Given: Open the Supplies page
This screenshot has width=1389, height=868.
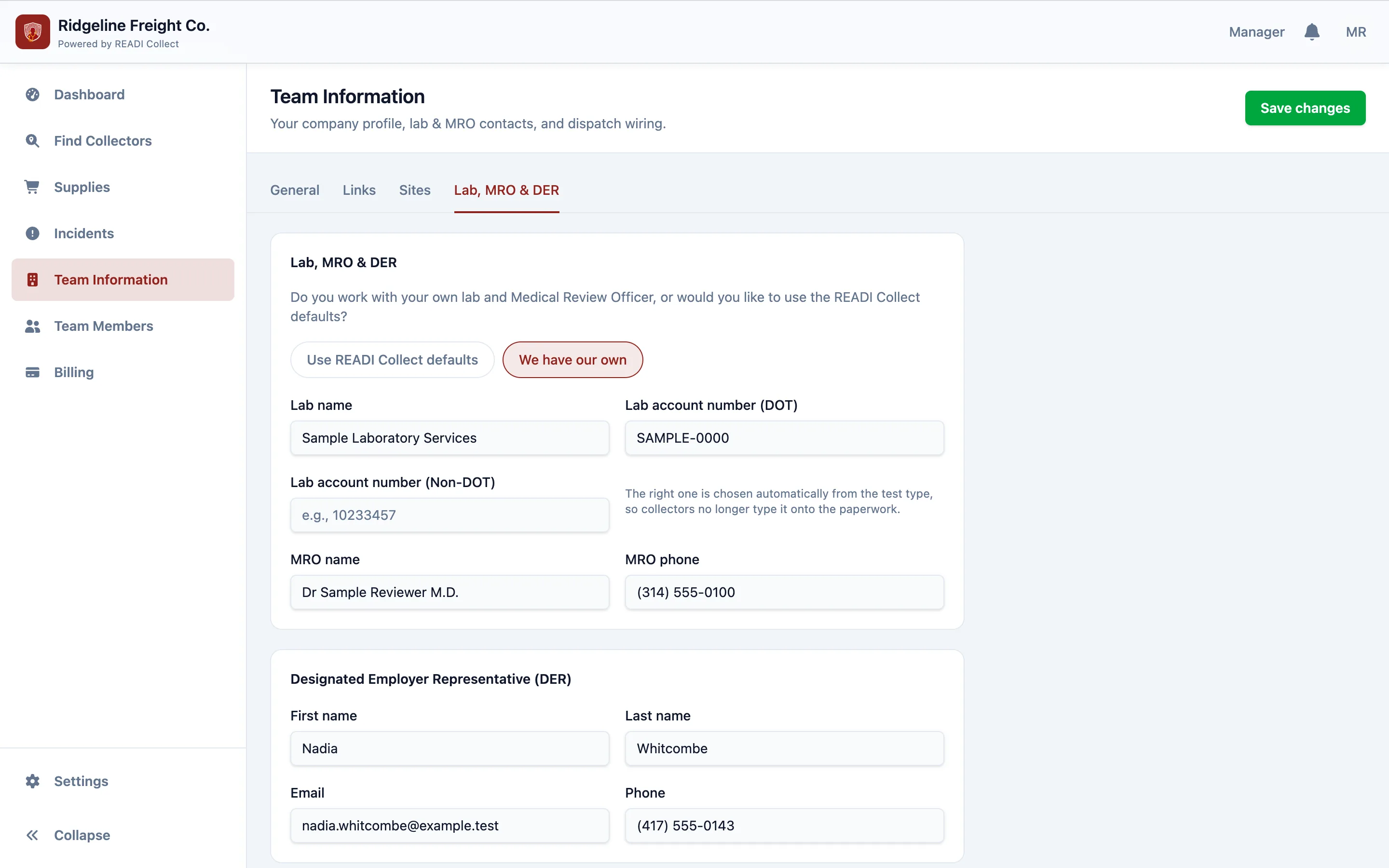Looking at the screenshot, I should click(x=123, y=187).
